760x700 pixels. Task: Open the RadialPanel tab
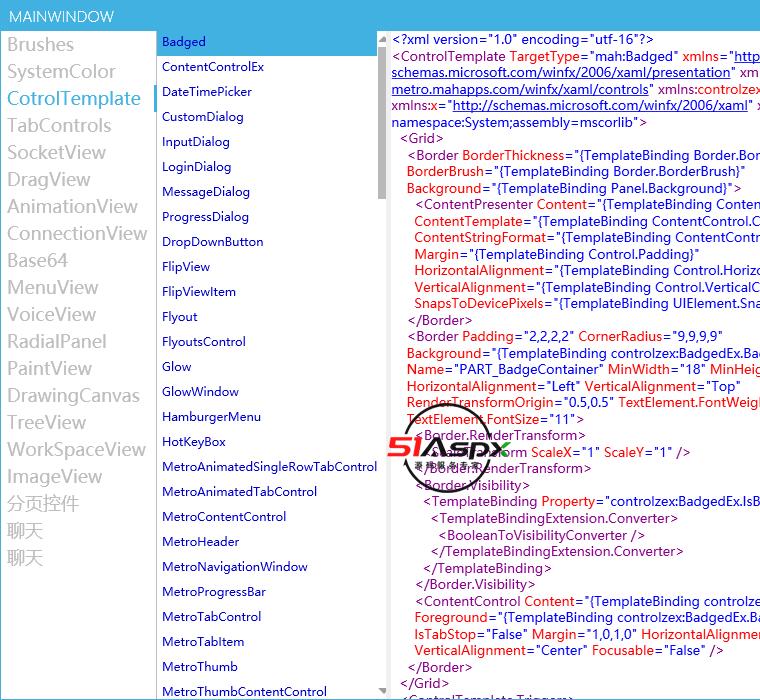[x=57, y=341]
